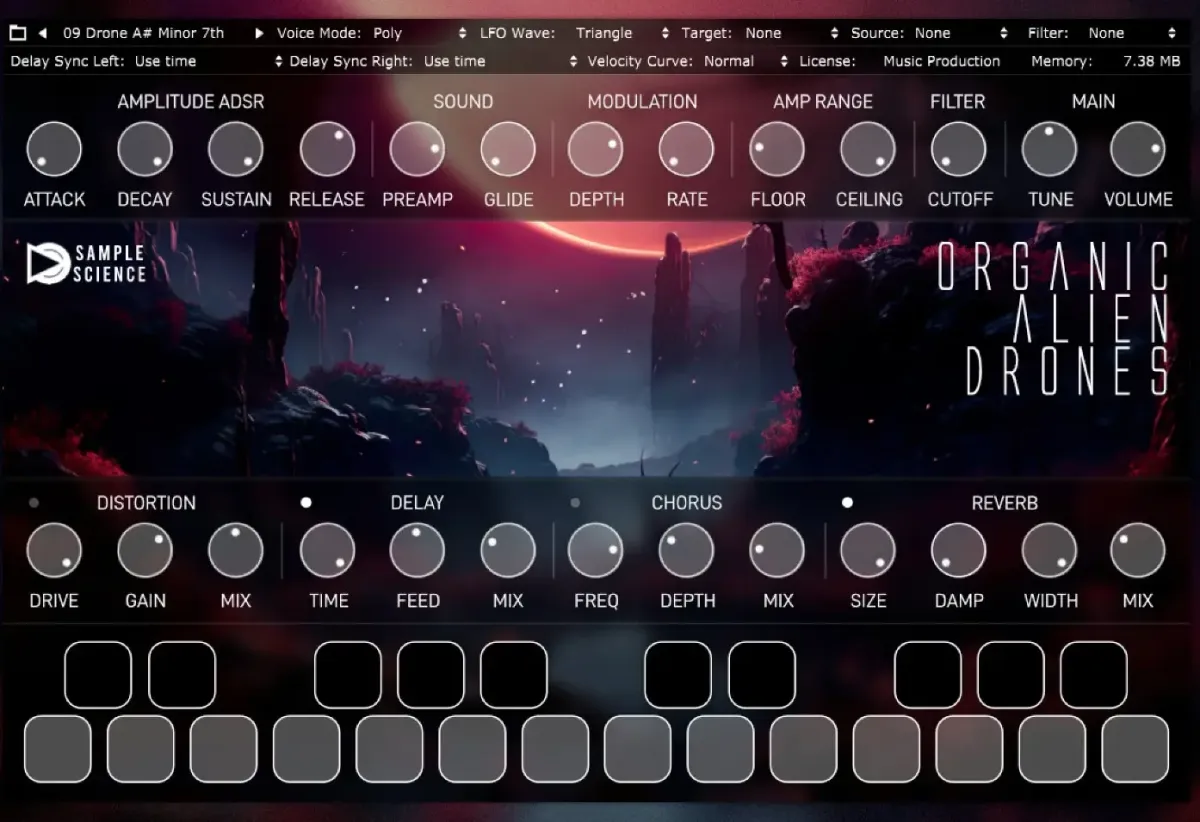Play the lower-octave A# black key pad

tap(514, 675)
